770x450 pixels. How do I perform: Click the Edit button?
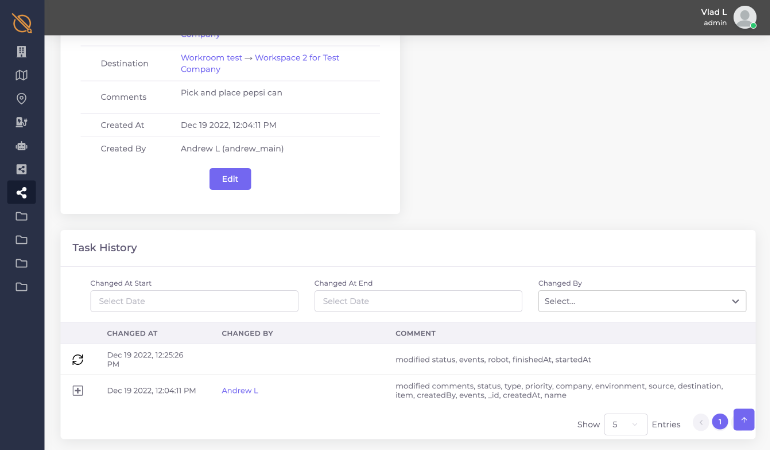click(x=230, y=179)
